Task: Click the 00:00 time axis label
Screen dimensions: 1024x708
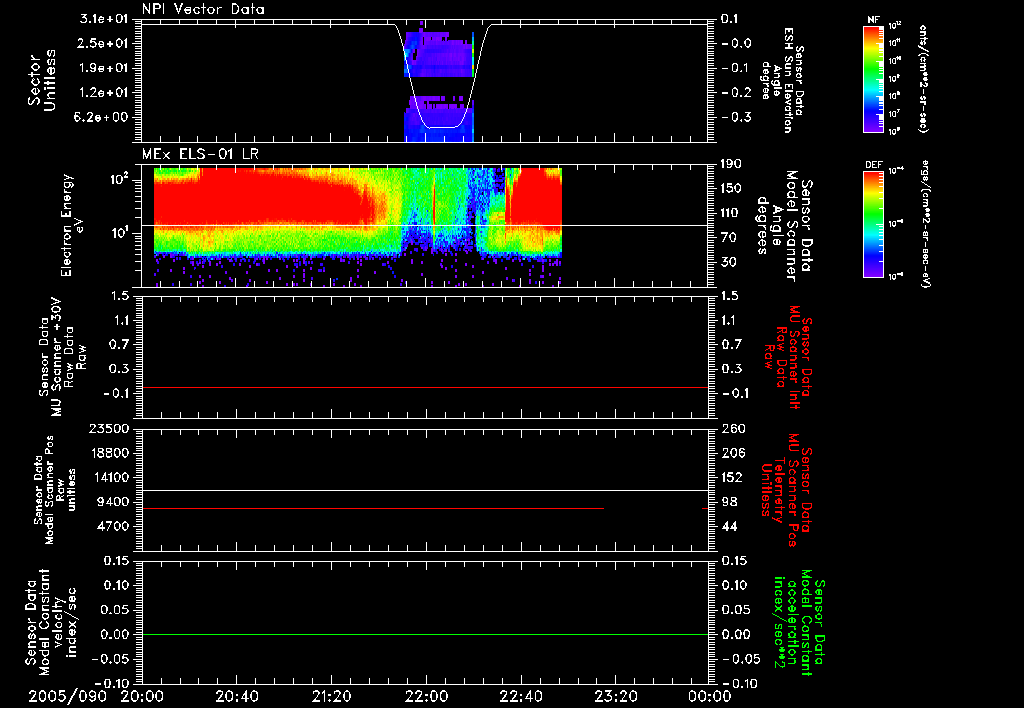Action: (x=709, y=697)
